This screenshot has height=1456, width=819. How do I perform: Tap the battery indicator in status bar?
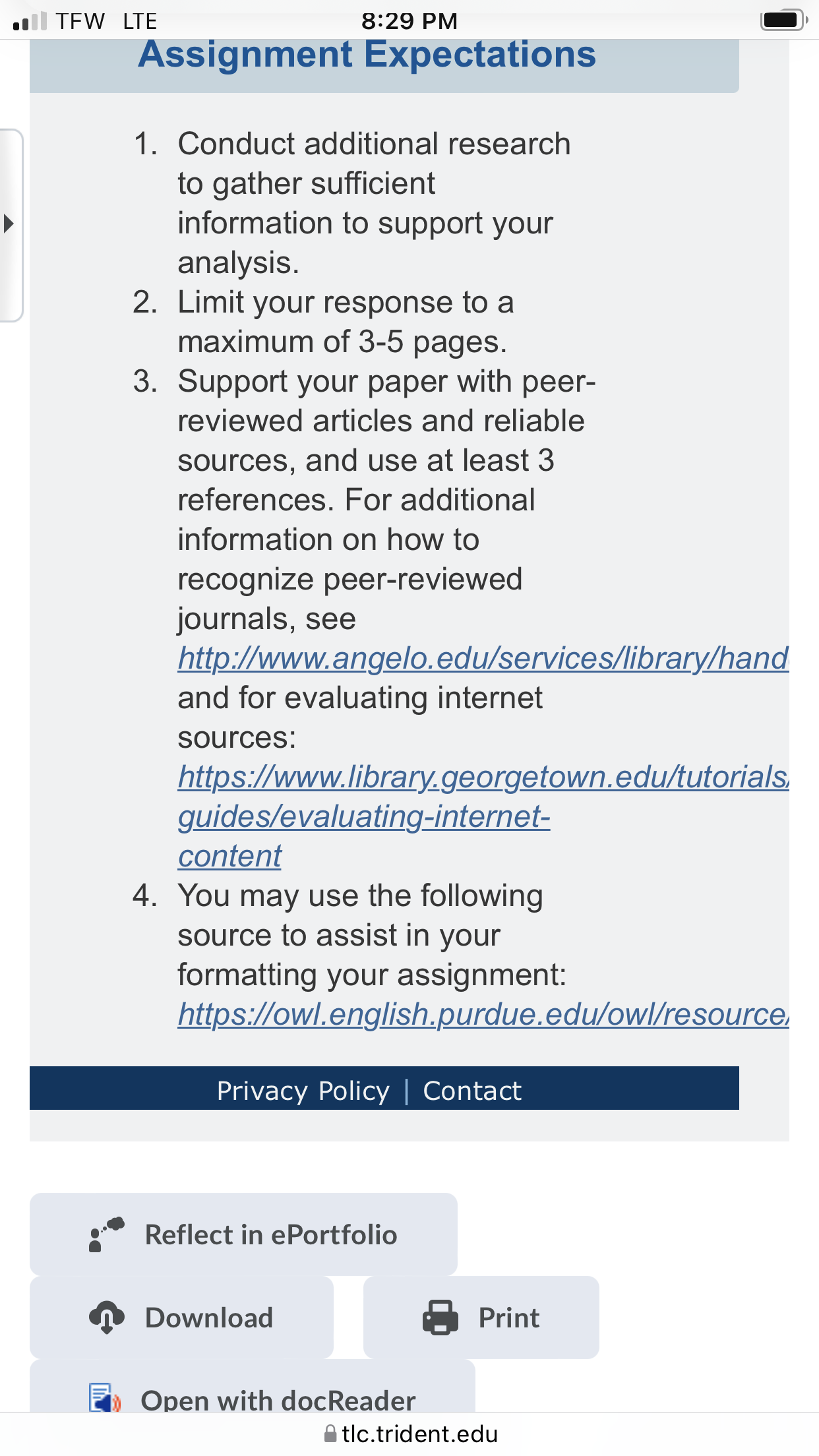tap(783, 20)
